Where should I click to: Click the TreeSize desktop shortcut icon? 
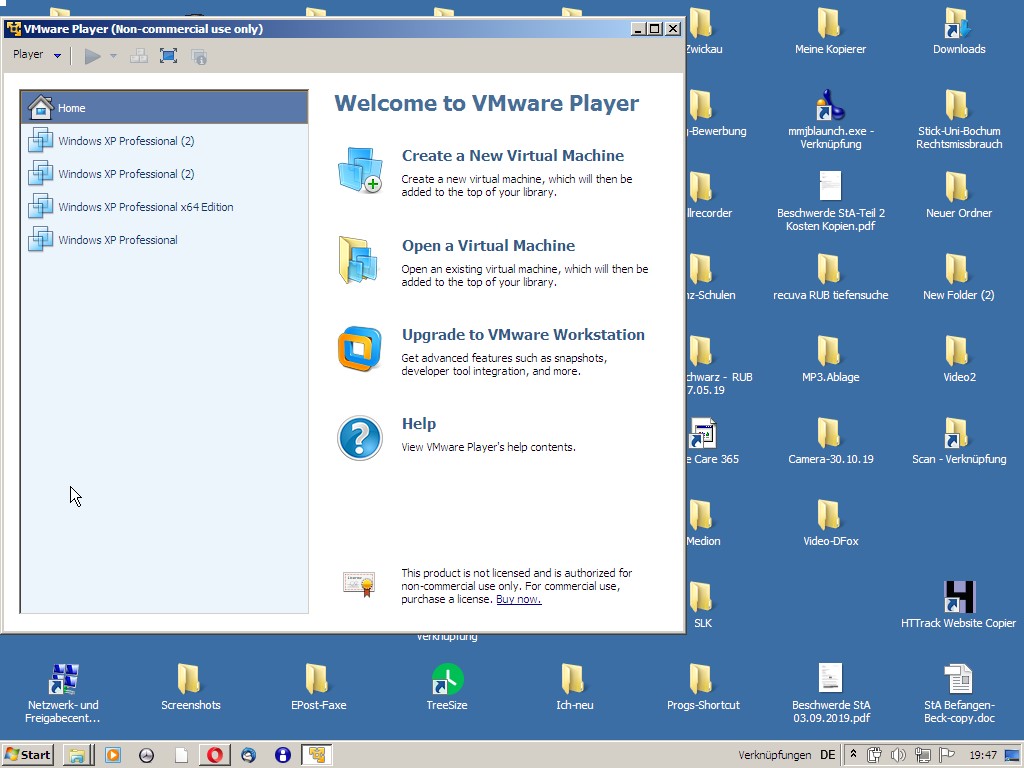[446, 680]
